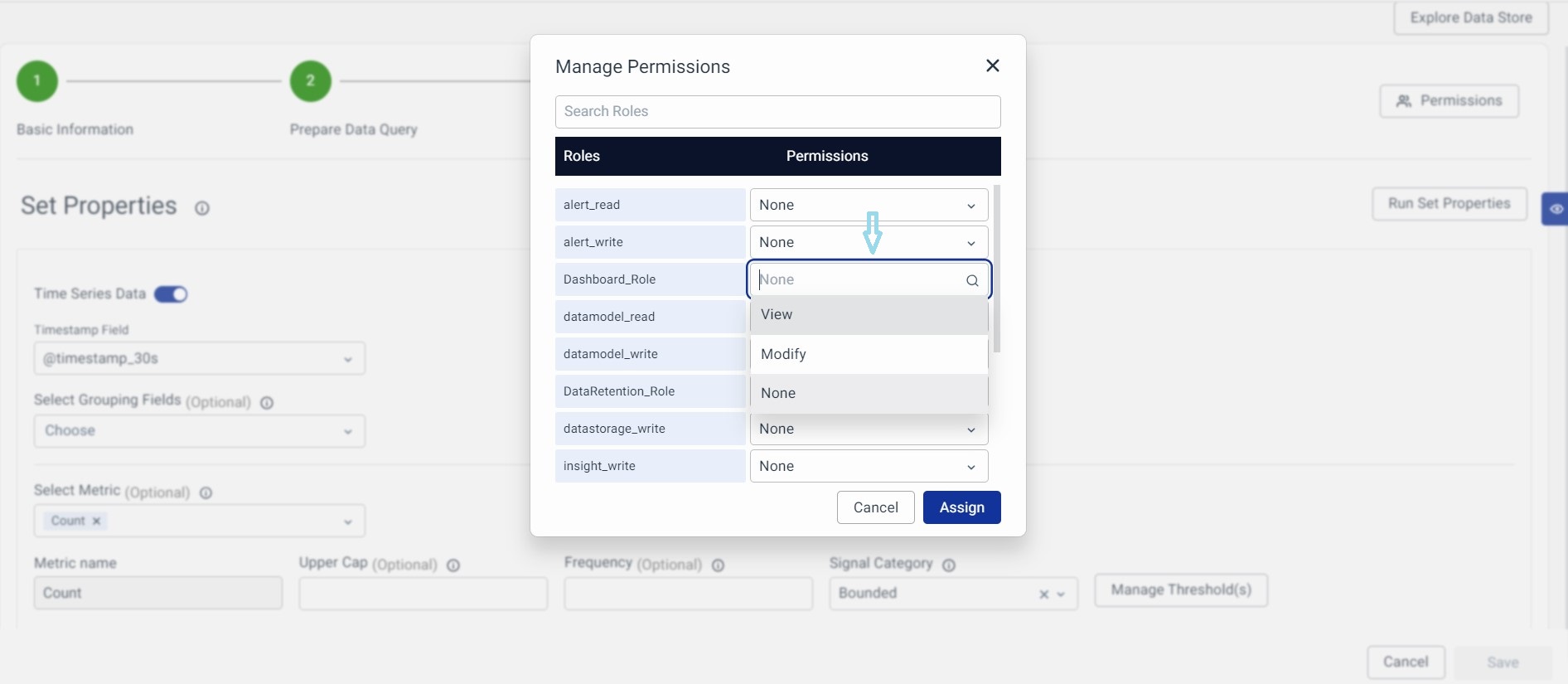Viewport: 1568px width, 684px height.
Task: Toggle the Time Series Data switch
Action: point(171,294)
